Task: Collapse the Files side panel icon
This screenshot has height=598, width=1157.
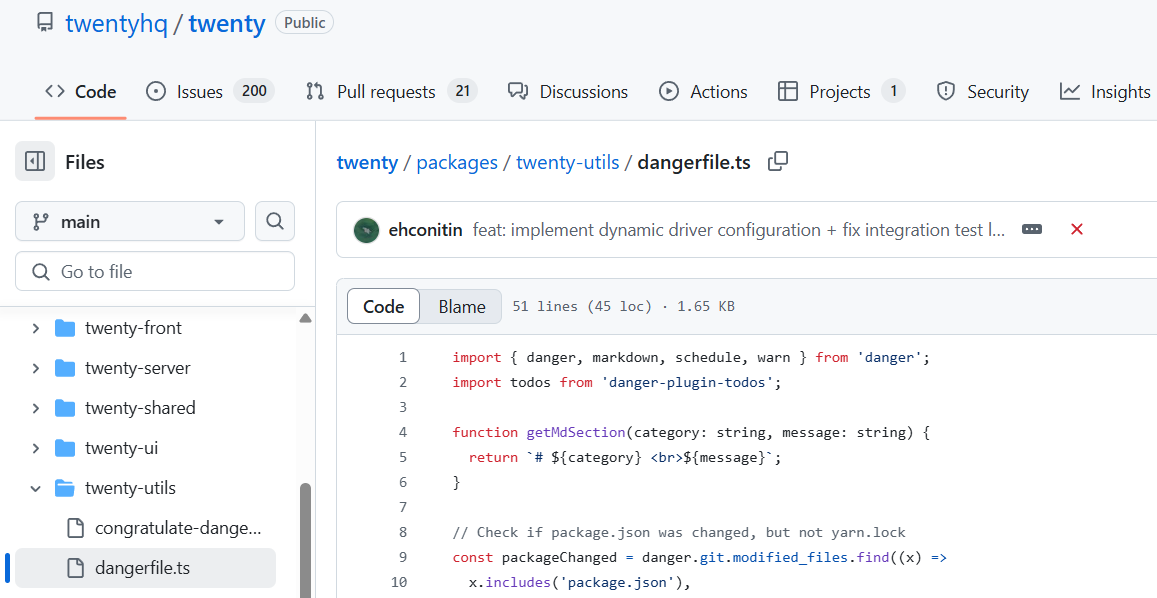Action: [35, 161]
